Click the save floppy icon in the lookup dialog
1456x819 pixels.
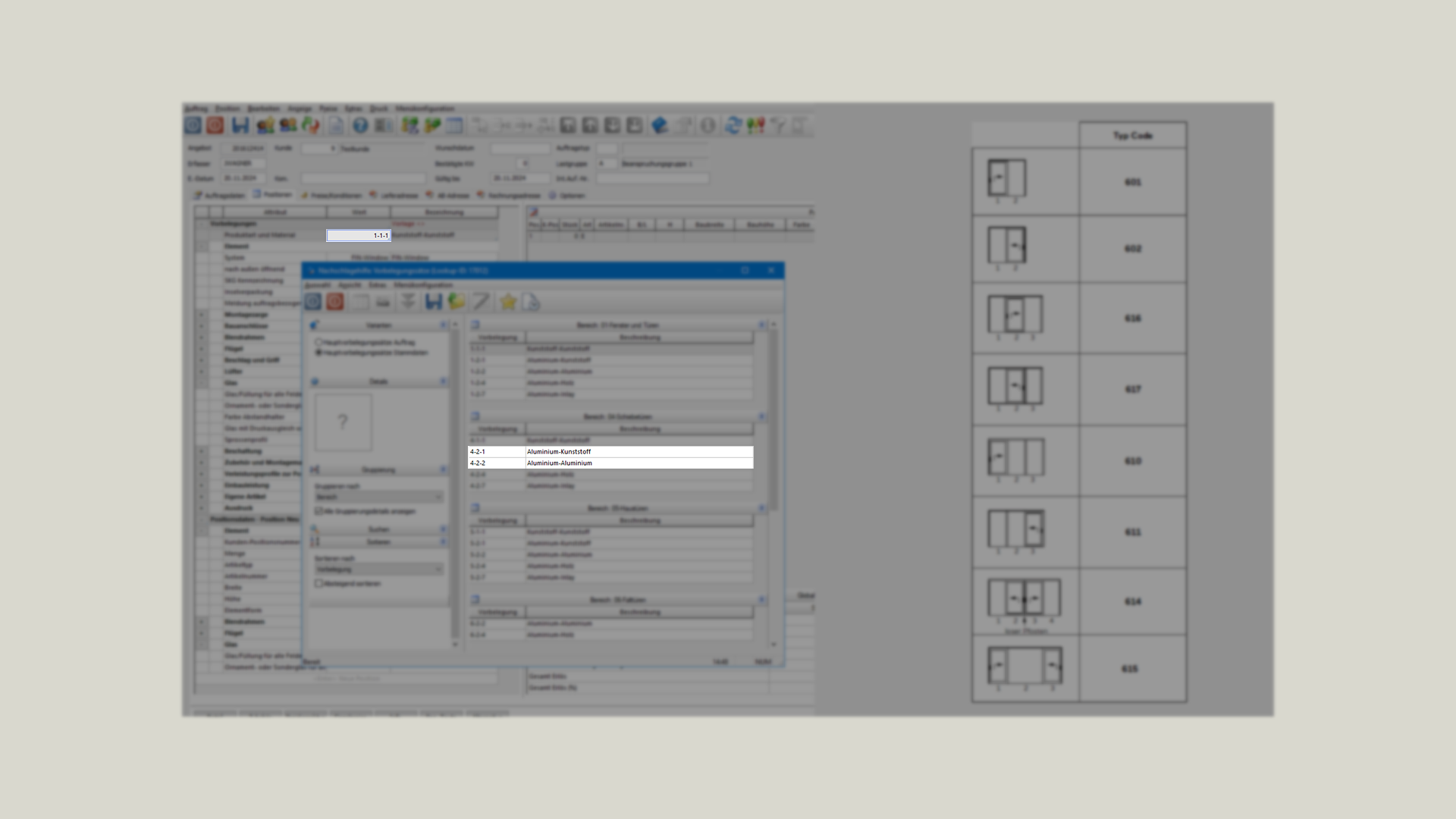pyautogui.click(x=433, y=302)
